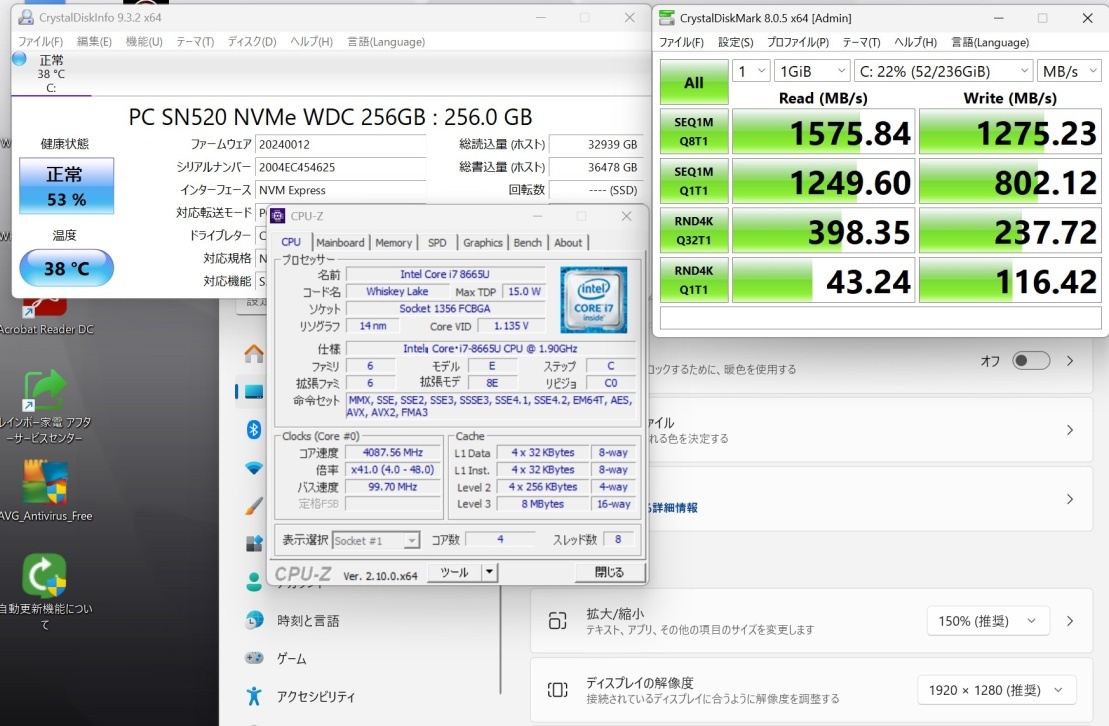The height and width of the screenshot is (726, 1109).
Task: Expand the night light settings chevron
Action: click(1070, 361)
